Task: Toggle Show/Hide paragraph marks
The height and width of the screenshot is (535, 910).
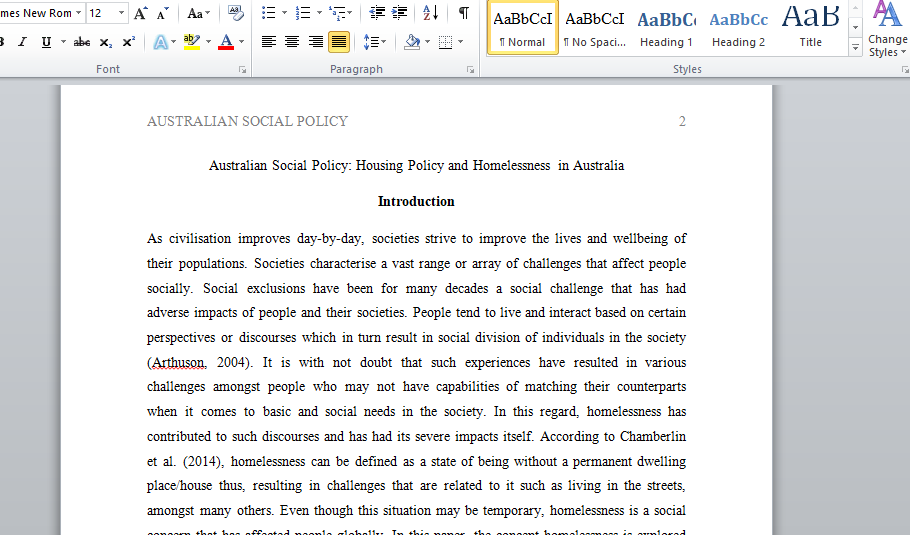Action: (464, 13)
